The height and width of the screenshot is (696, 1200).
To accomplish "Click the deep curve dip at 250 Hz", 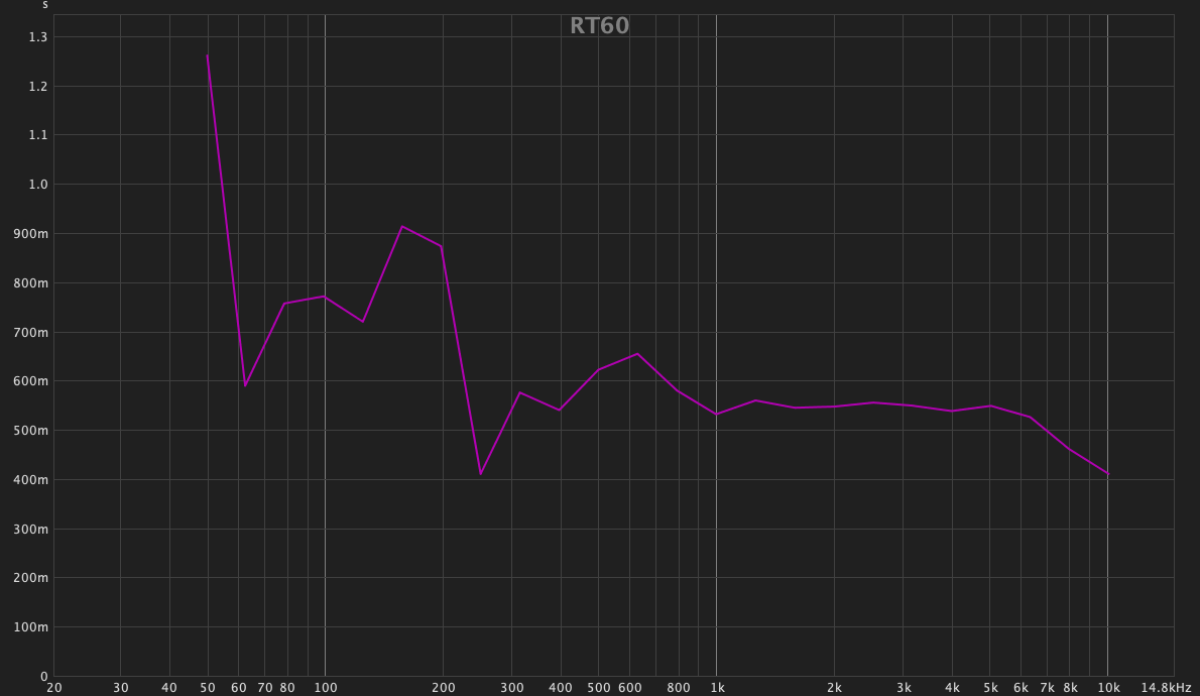I will click(480, 474).
